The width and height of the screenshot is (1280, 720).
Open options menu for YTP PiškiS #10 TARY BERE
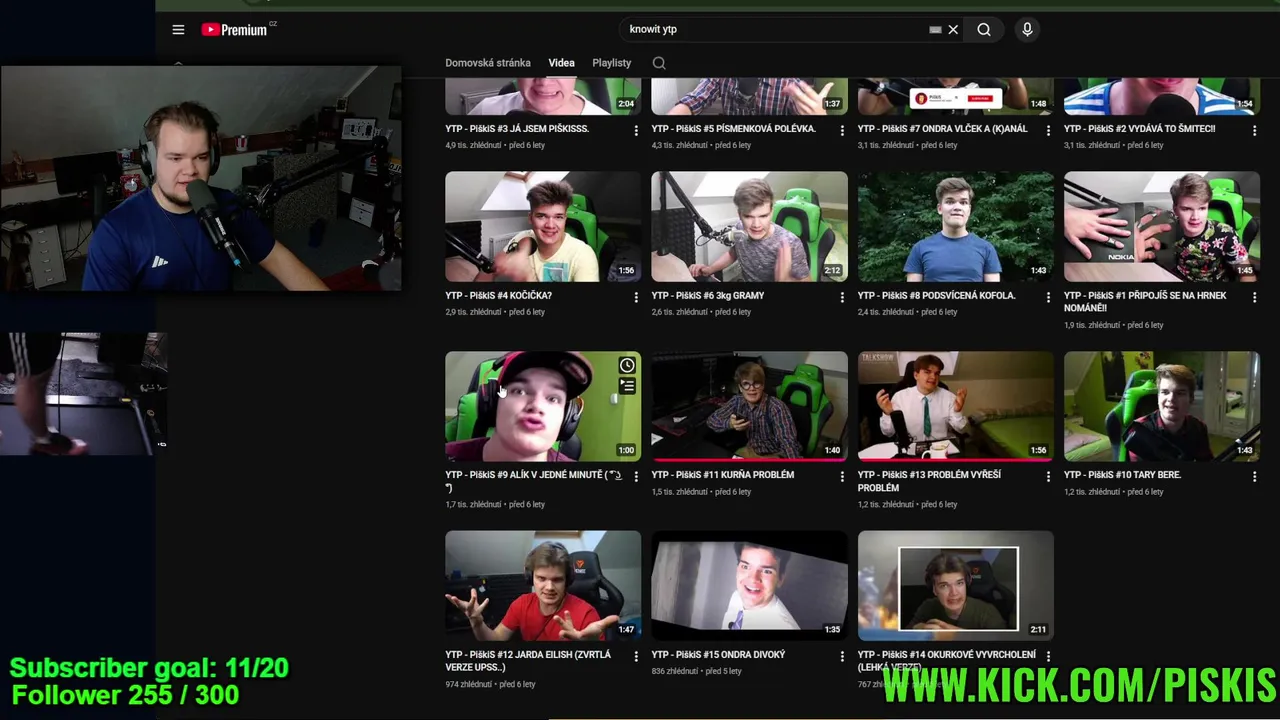click(x=1254, y=477)
